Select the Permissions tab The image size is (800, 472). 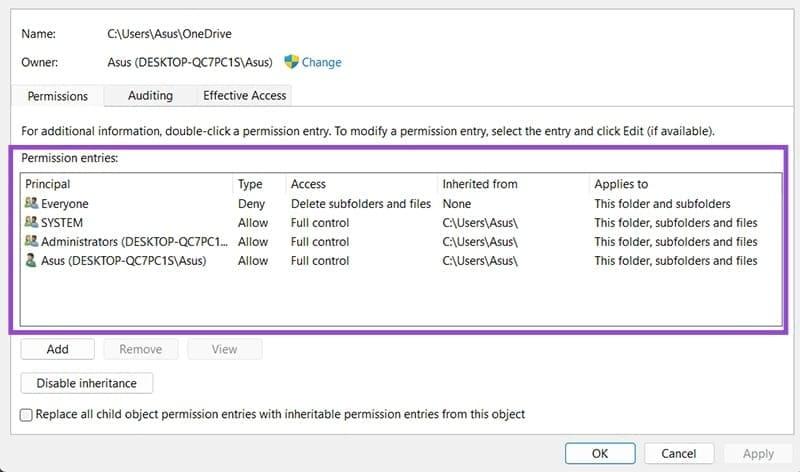56,97
